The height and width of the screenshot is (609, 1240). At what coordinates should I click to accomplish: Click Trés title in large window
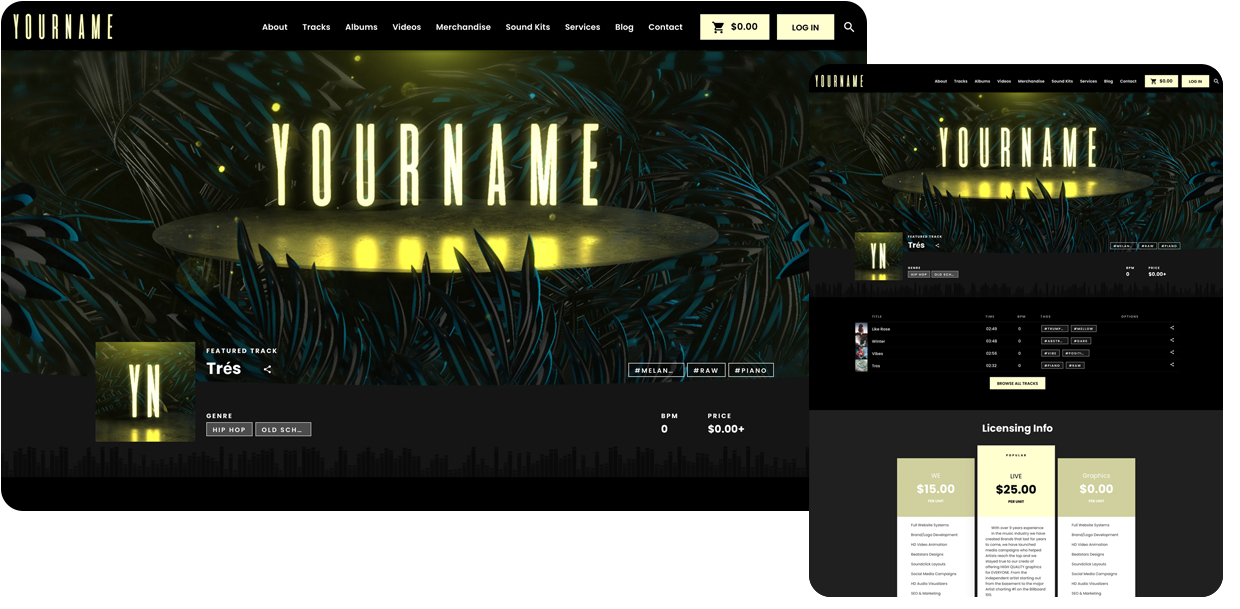224,368
